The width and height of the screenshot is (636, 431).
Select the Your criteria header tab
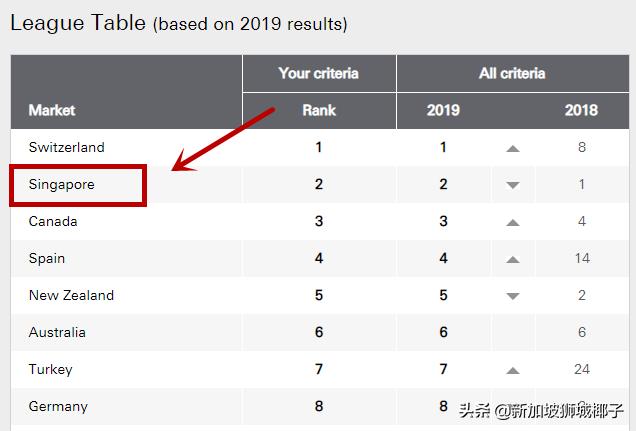tap(319, 73)
